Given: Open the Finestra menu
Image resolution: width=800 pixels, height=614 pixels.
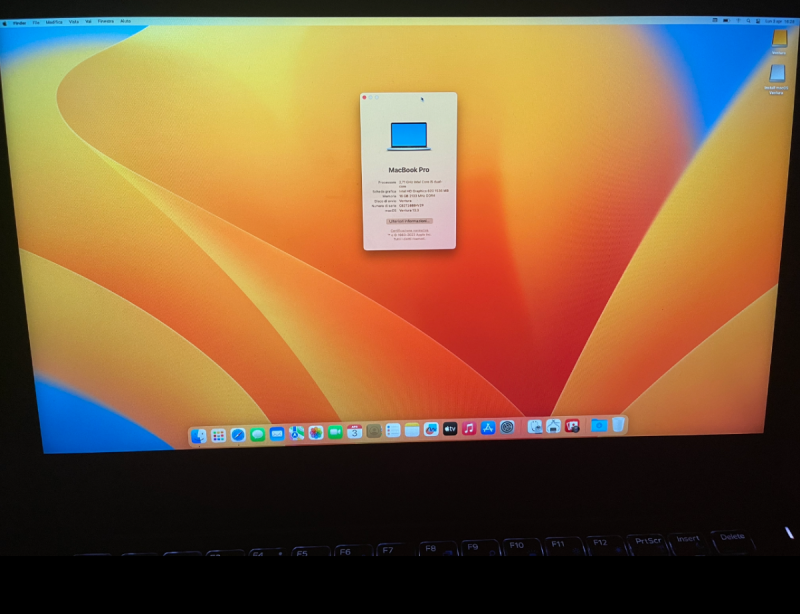Looking at the screenshot, I should point(106,21).
